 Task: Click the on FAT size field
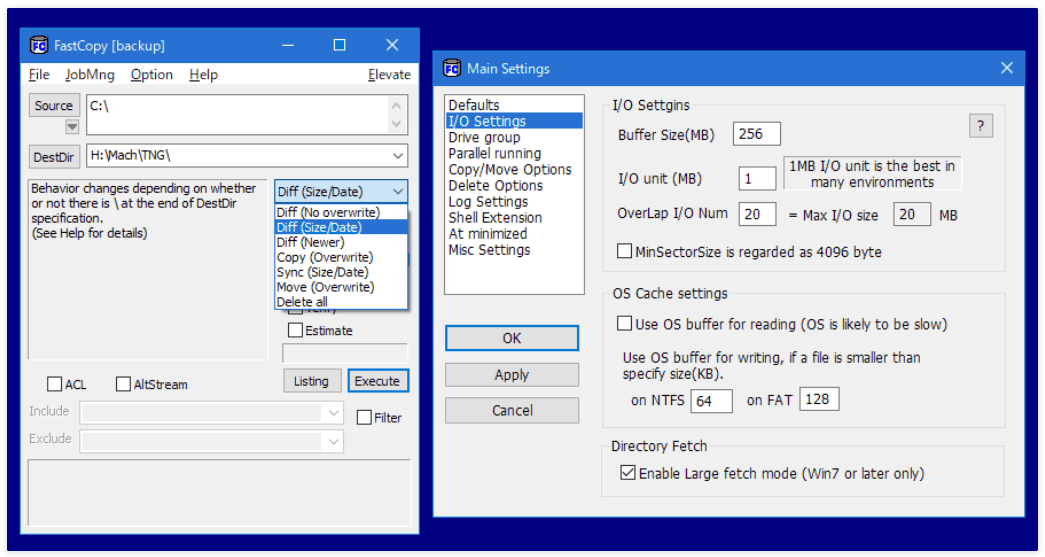(819, 399)
